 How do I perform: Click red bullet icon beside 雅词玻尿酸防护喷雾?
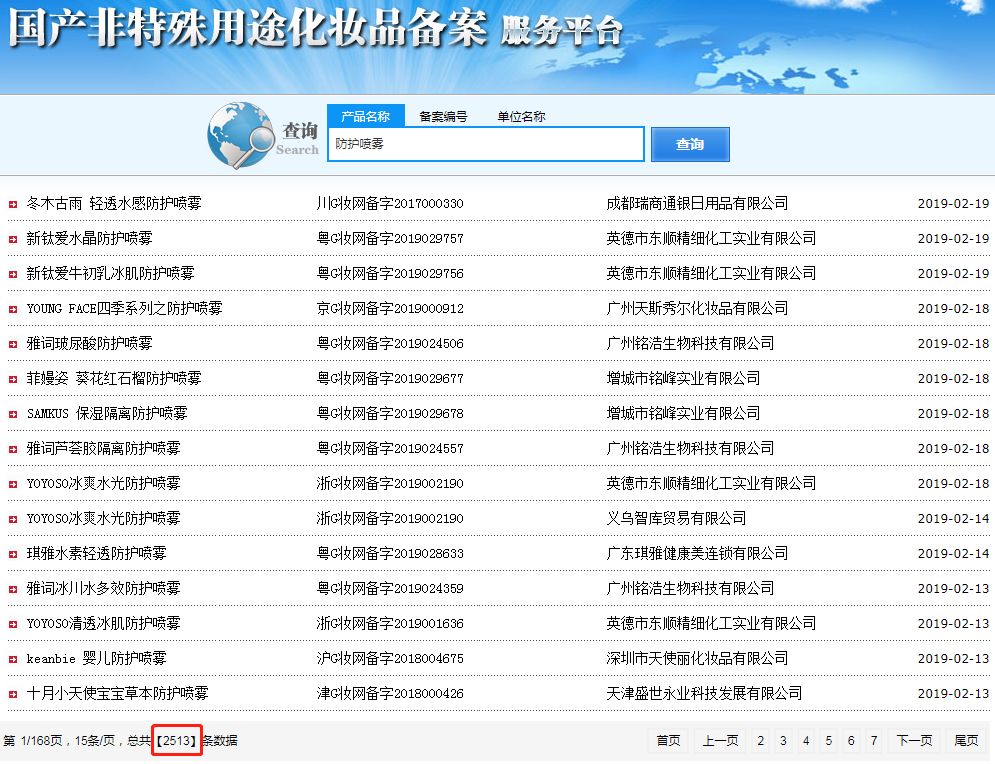[13, 344]
